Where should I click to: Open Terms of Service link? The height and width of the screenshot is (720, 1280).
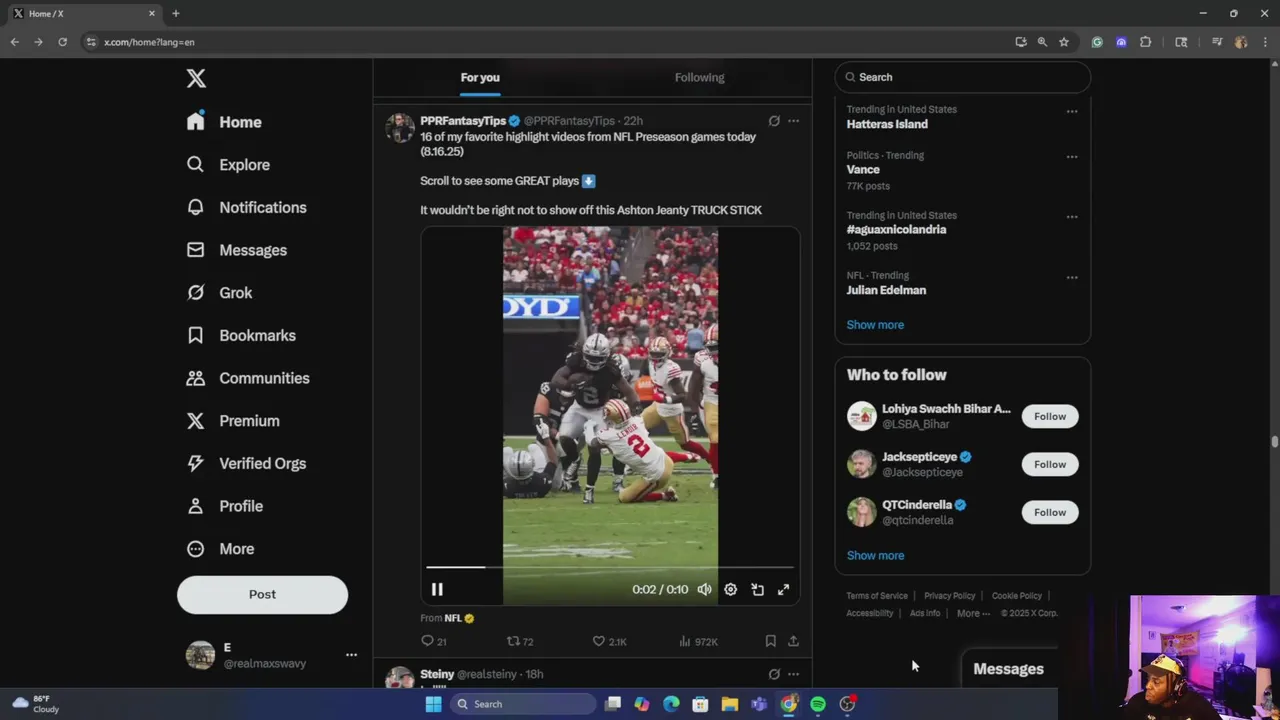tap(877, 596)
